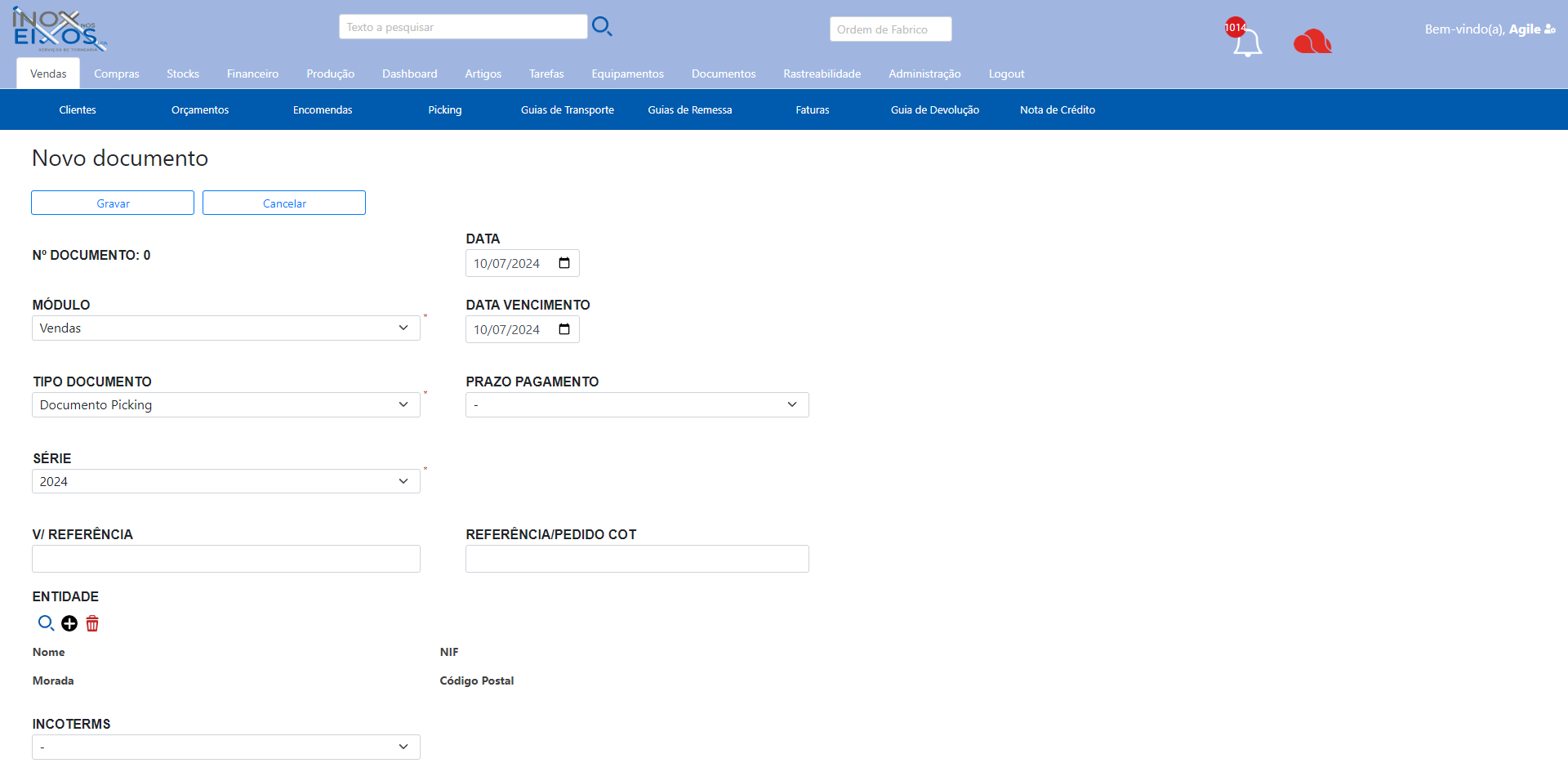Click the Nome label under ENTIDADE
This screenshot has height=772, width=1568.
pyautogui.click(x=49, y=652)
